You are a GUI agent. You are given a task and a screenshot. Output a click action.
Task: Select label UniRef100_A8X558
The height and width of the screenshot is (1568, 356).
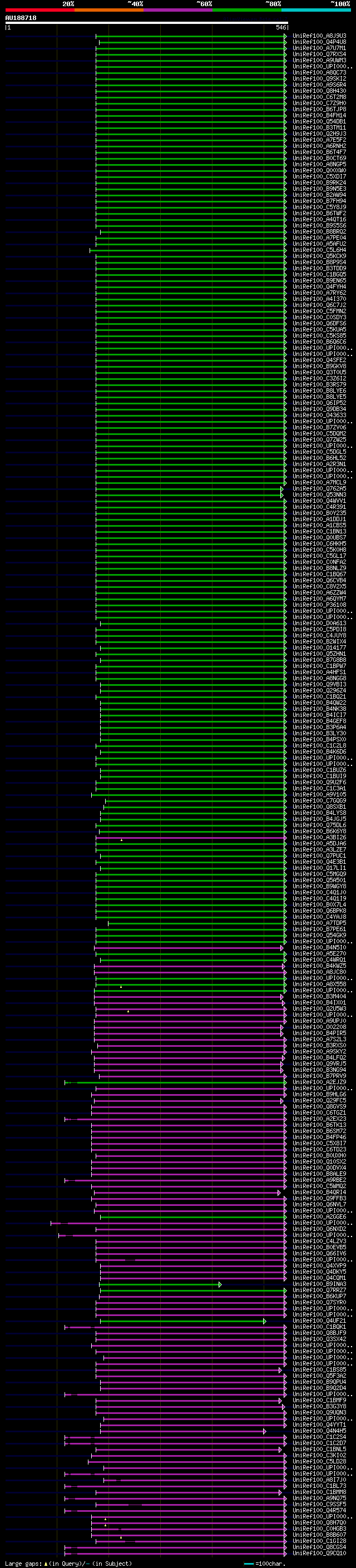tap(319, 983)
